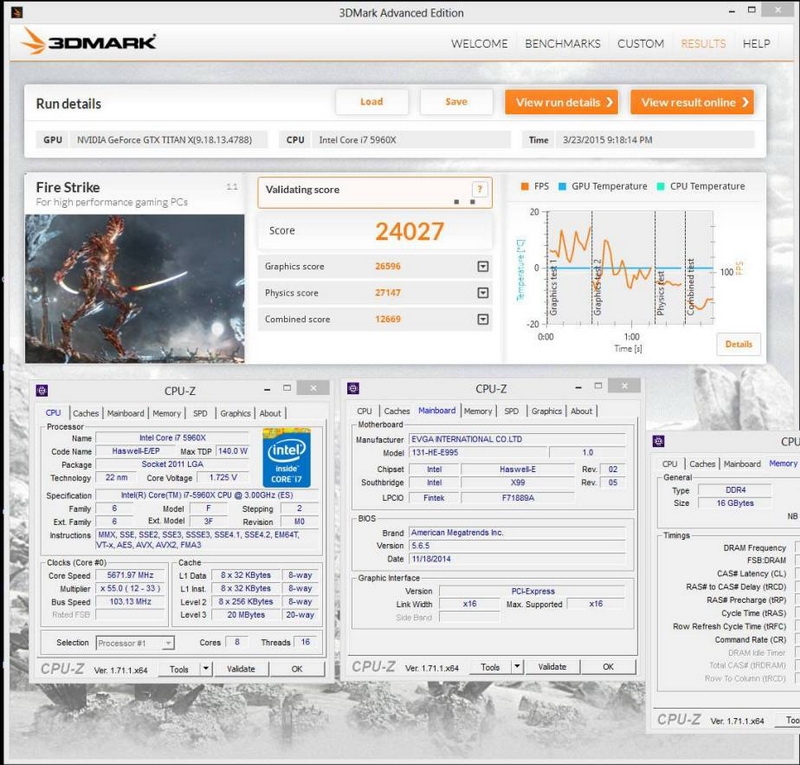The height and width of the screenshot is (765, 800).
Task: Open the HELP section
Action: [756, 44]
